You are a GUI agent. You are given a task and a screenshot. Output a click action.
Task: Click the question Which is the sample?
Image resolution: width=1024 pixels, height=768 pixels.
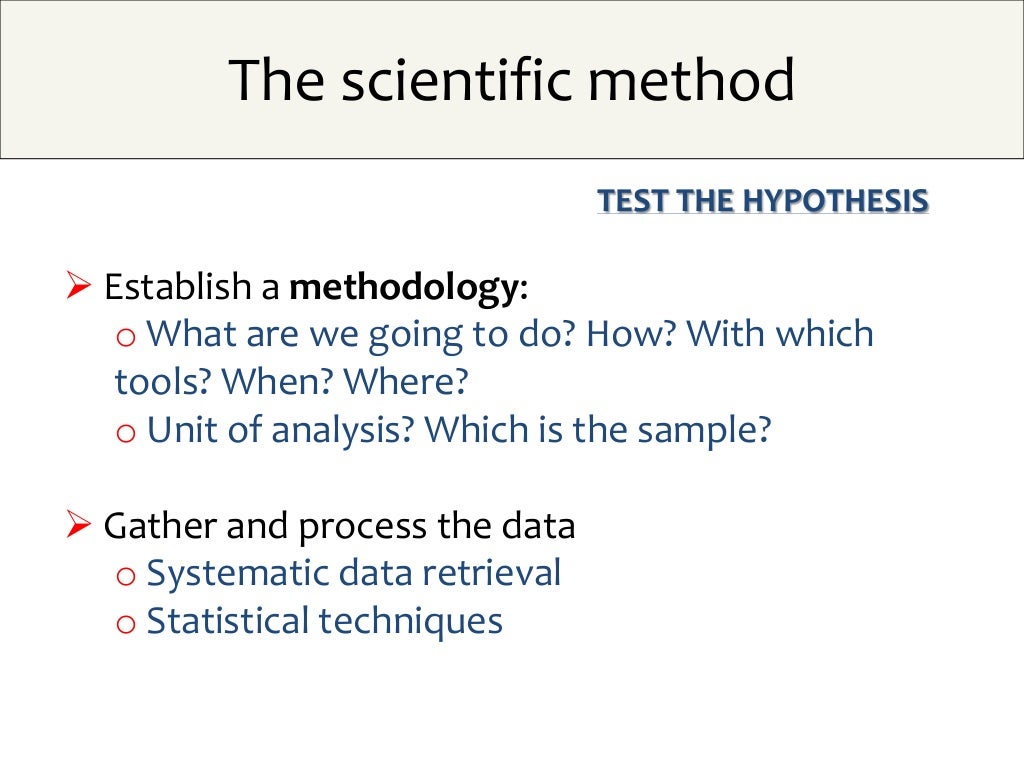tap(598, 430)
